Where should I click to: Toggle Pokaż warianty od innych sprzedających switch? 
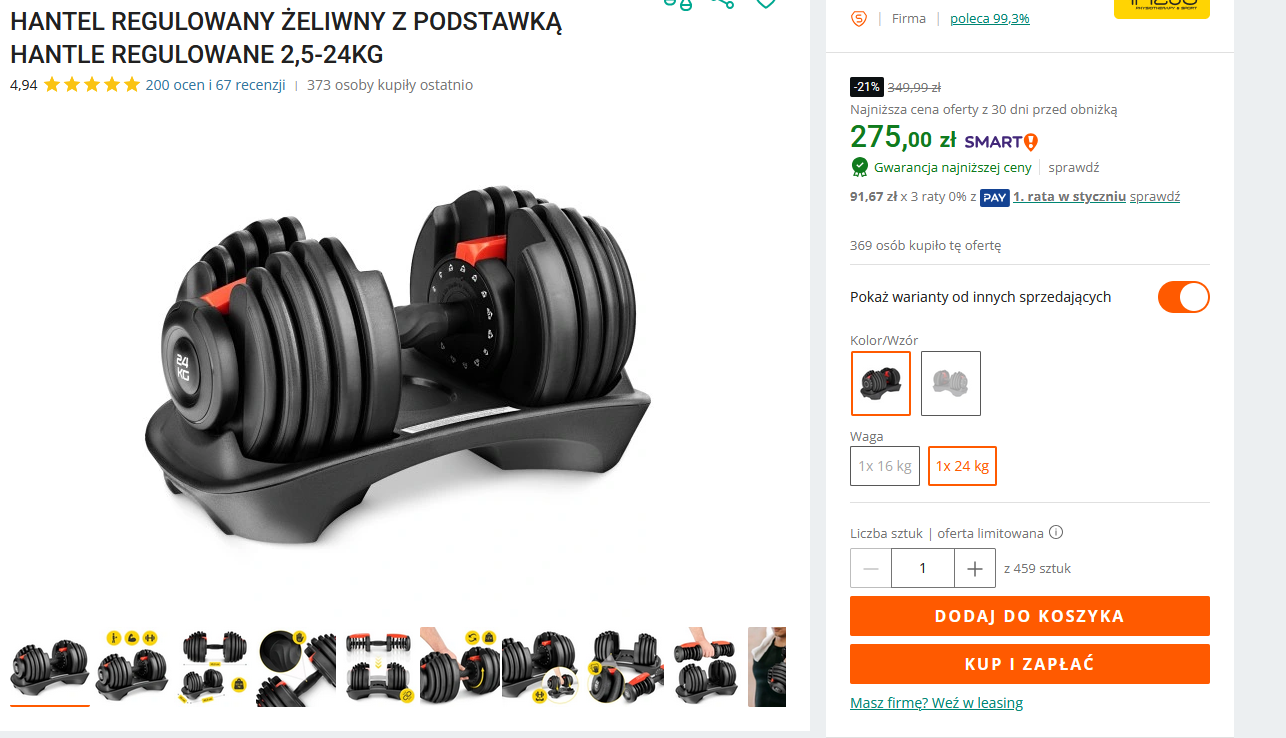pos(1184,297)
